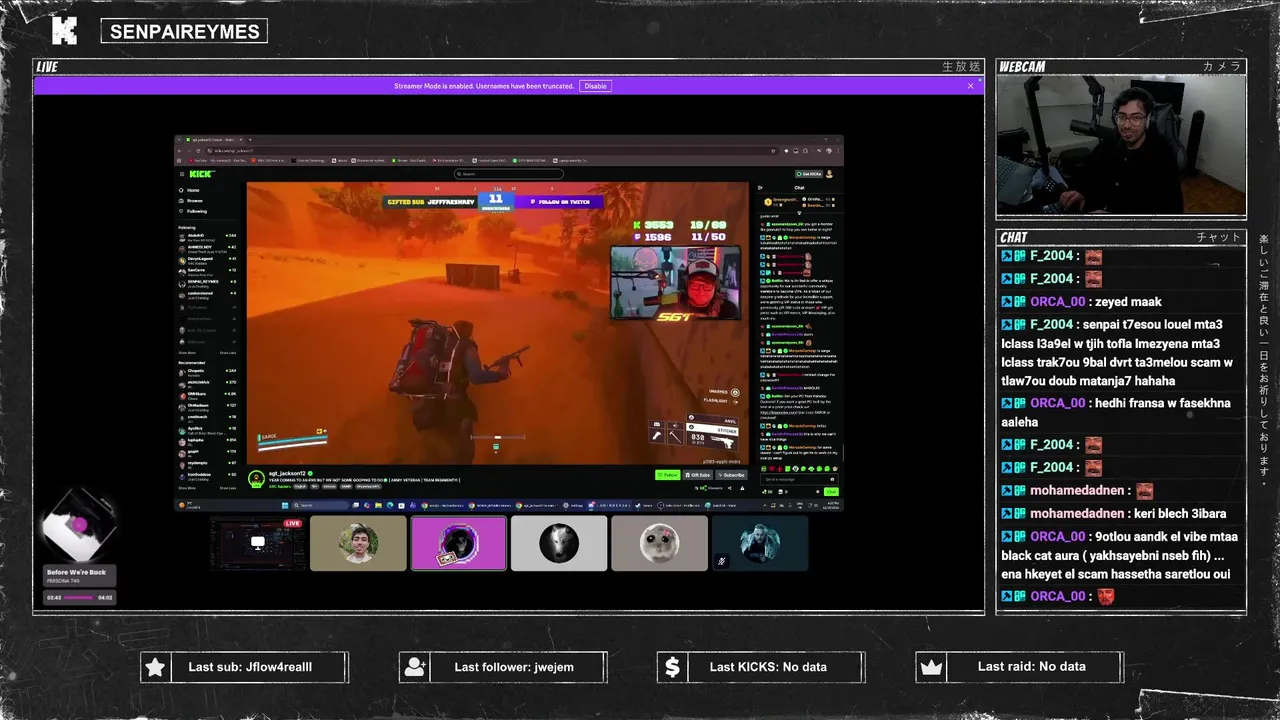
Task: Open OhMadison in Recommended list
Action: point(208,407)
